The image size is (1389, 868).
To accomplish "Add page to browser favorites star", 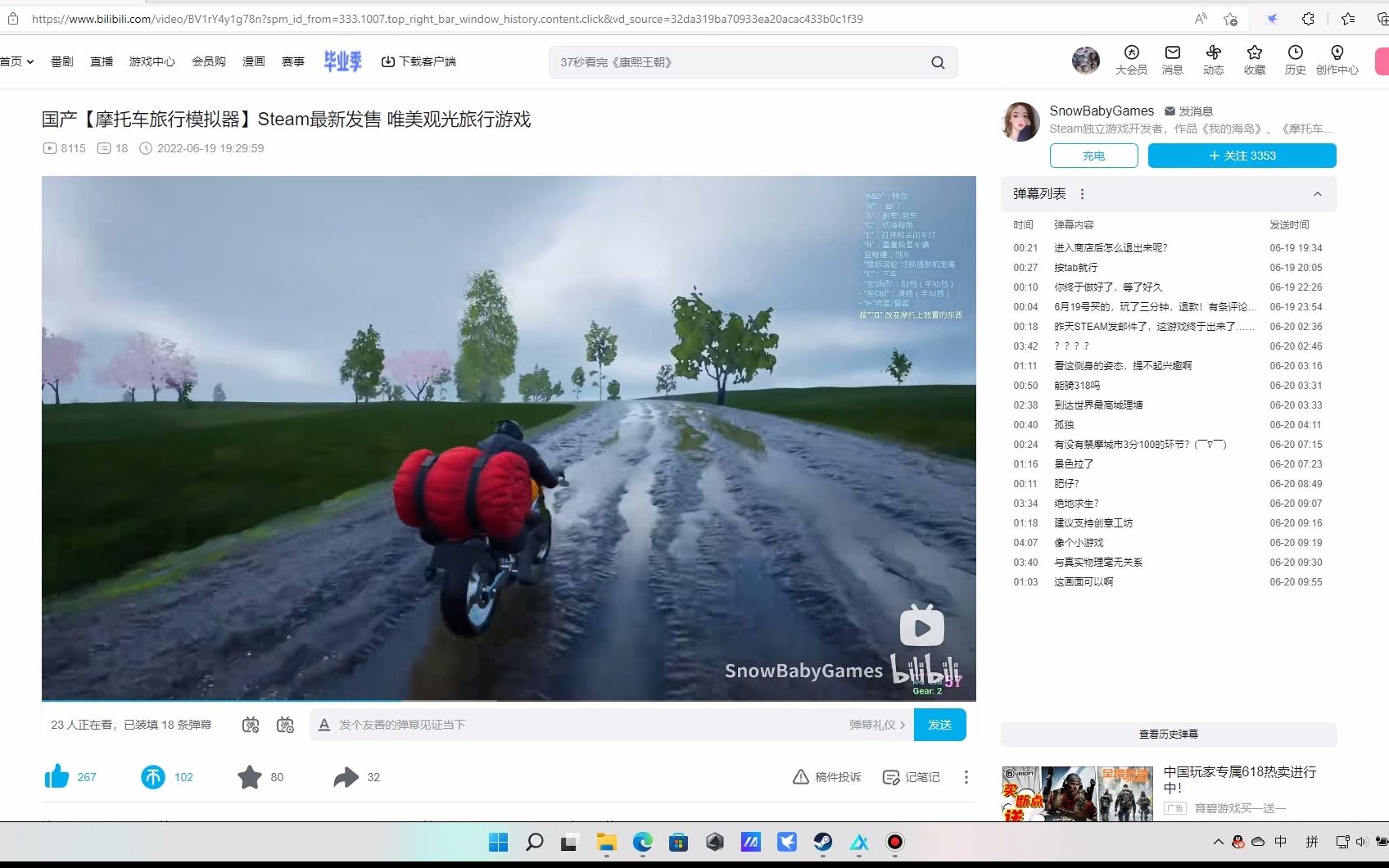I will coord(1230,19).
